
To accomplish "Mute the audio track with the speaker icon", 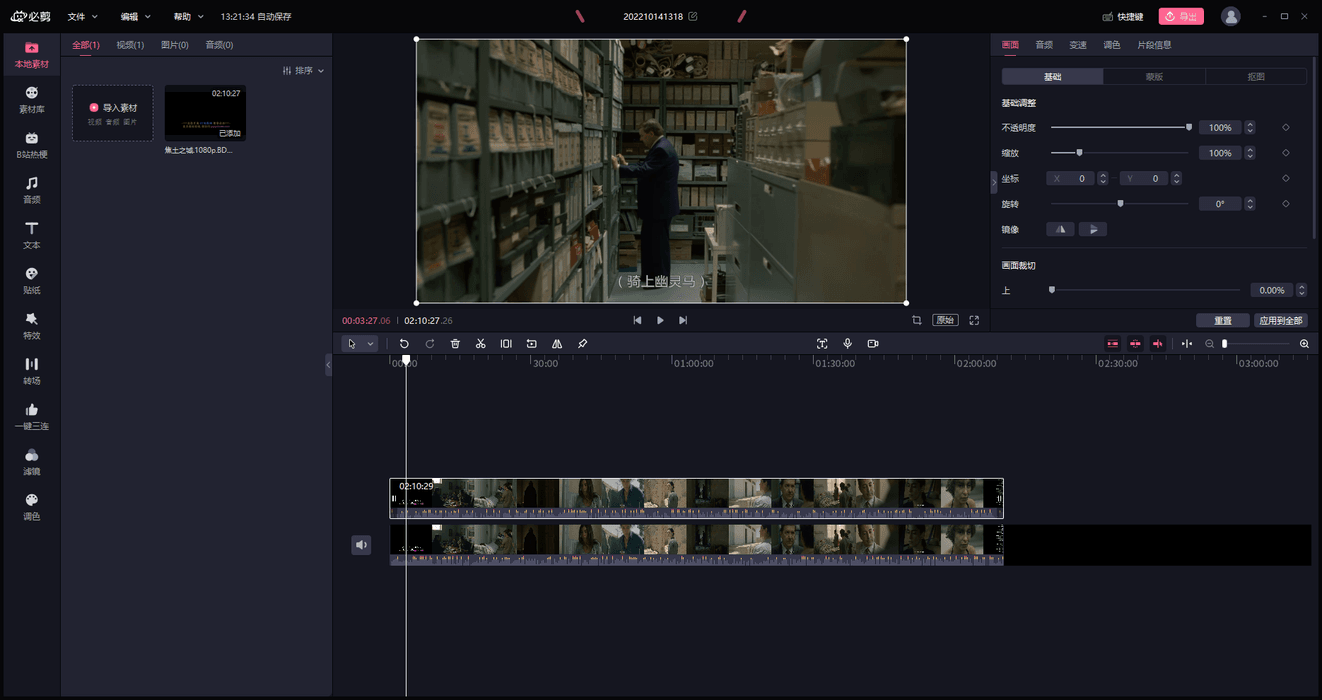I will [x=361, y=544].
